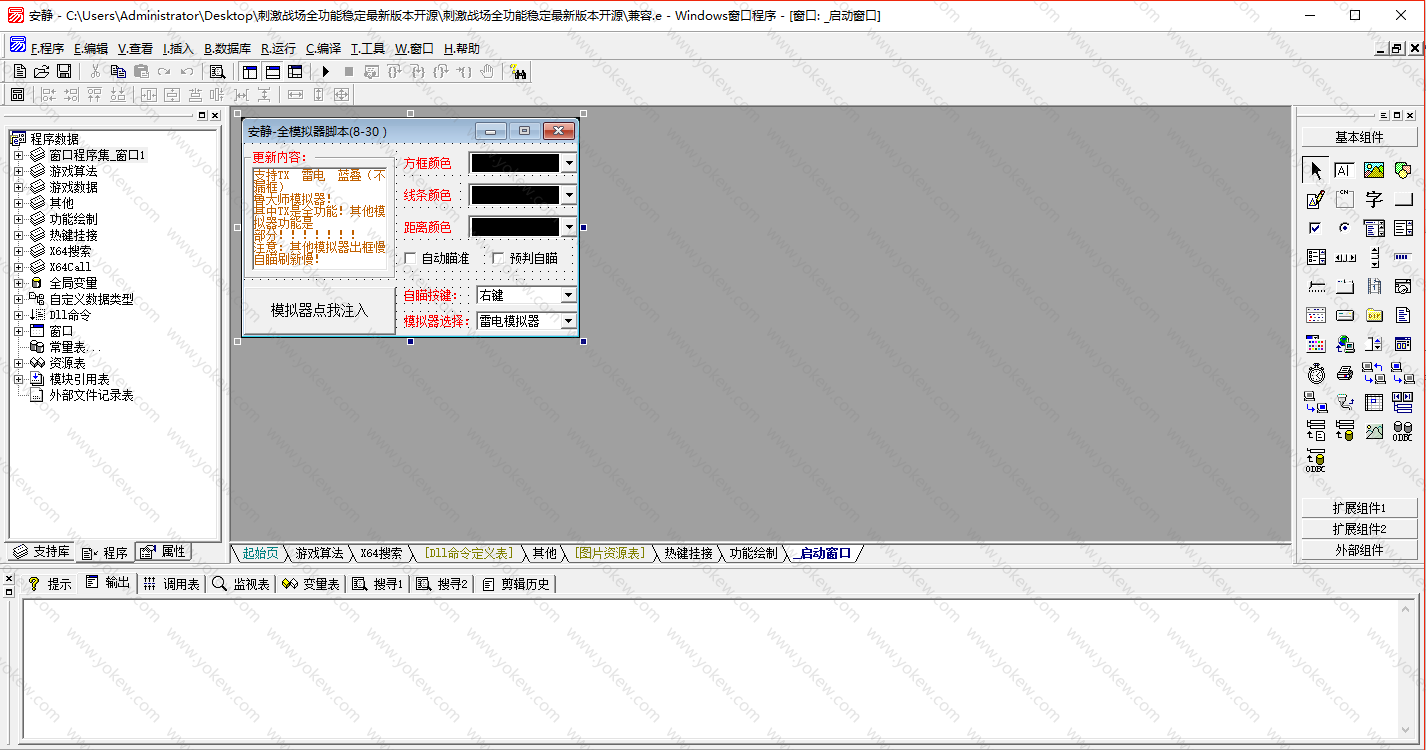Click the Save floppy-disk toolbar icon
The image size is (1426, 750).
[64, 72]
